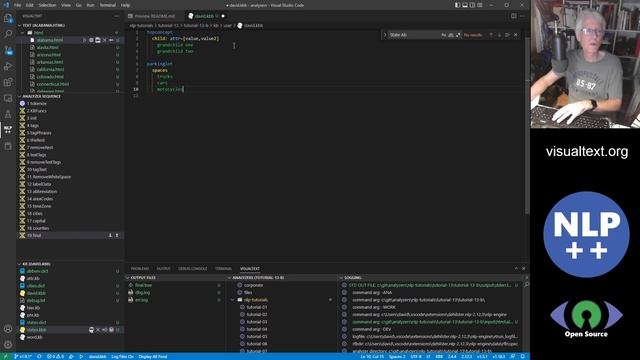Customize layout icon in title bar
Screen dimensions: 640x360
coord(480,5)
